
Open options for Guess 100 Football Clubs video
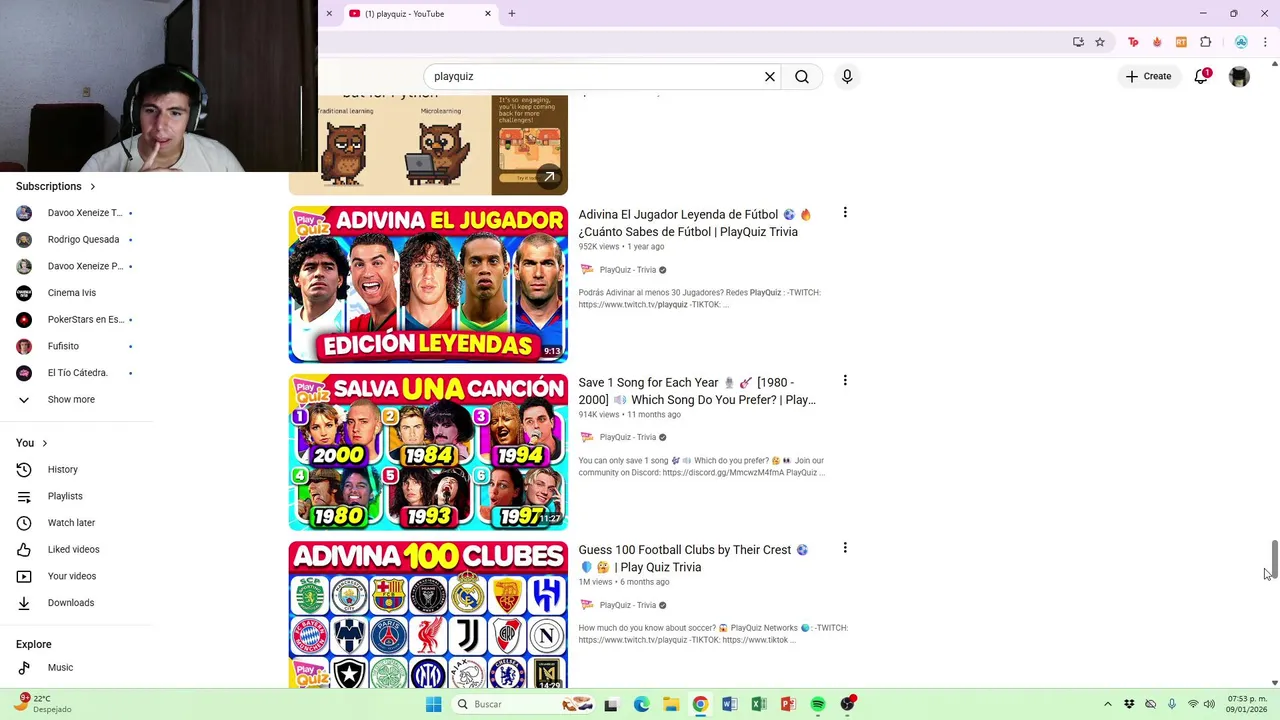pos(845,548)
